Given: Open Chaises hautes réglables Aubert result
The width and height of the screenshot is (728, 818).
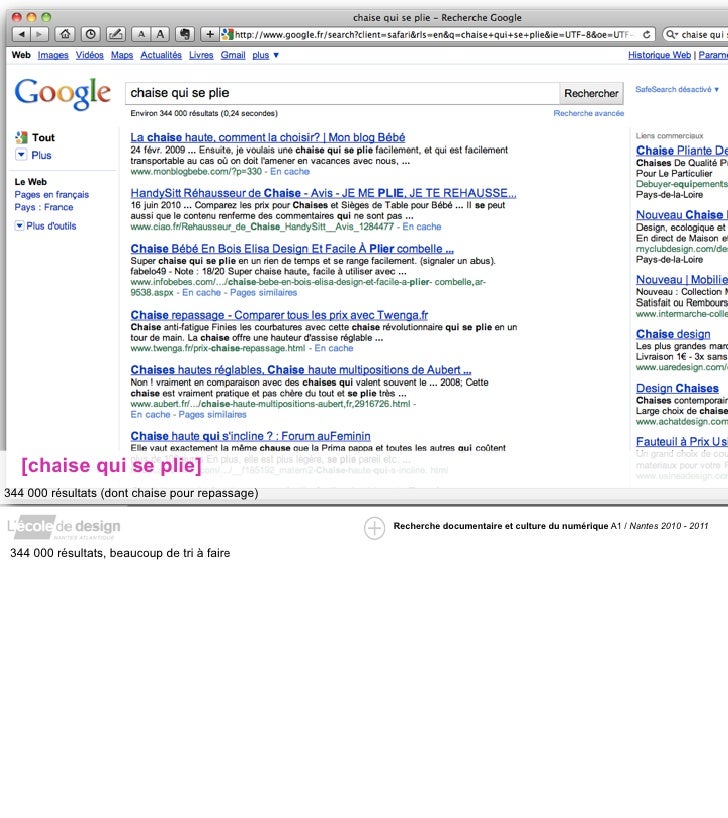Looking at the screenshot, I should 301,370.
